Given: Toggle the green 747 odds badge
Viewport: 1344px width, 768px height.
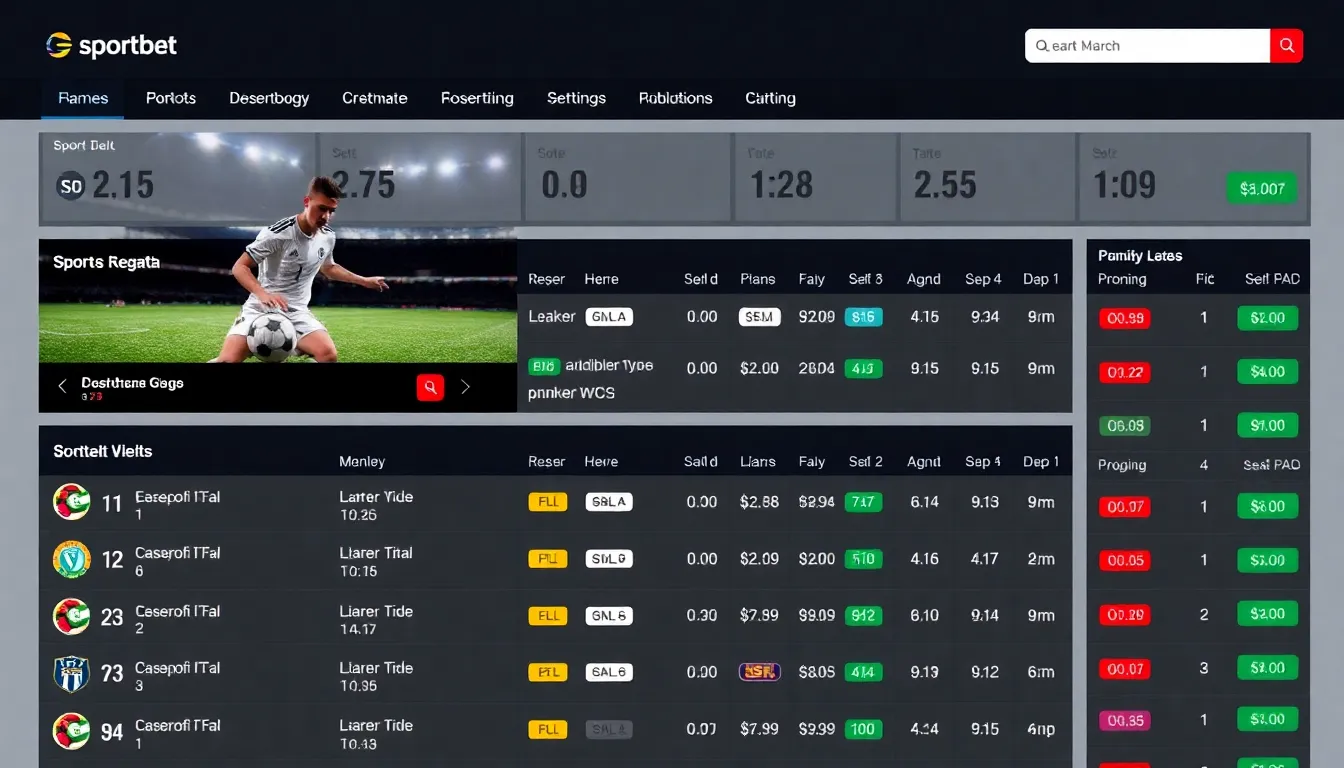Looking at the screenshot, I should (x=863, y=502).
